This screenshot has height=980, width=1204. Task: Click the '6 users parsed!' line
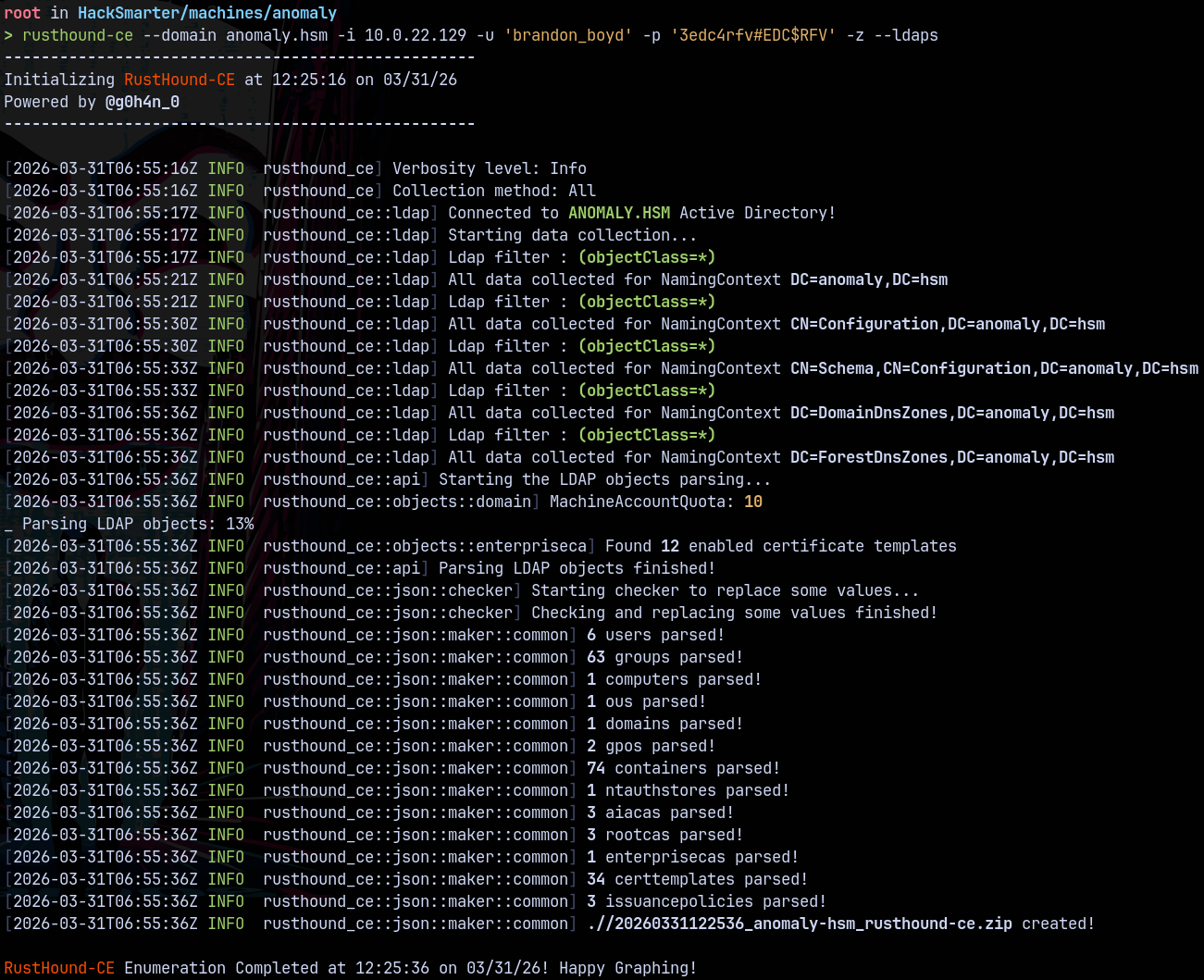click(x=655, y=635)
